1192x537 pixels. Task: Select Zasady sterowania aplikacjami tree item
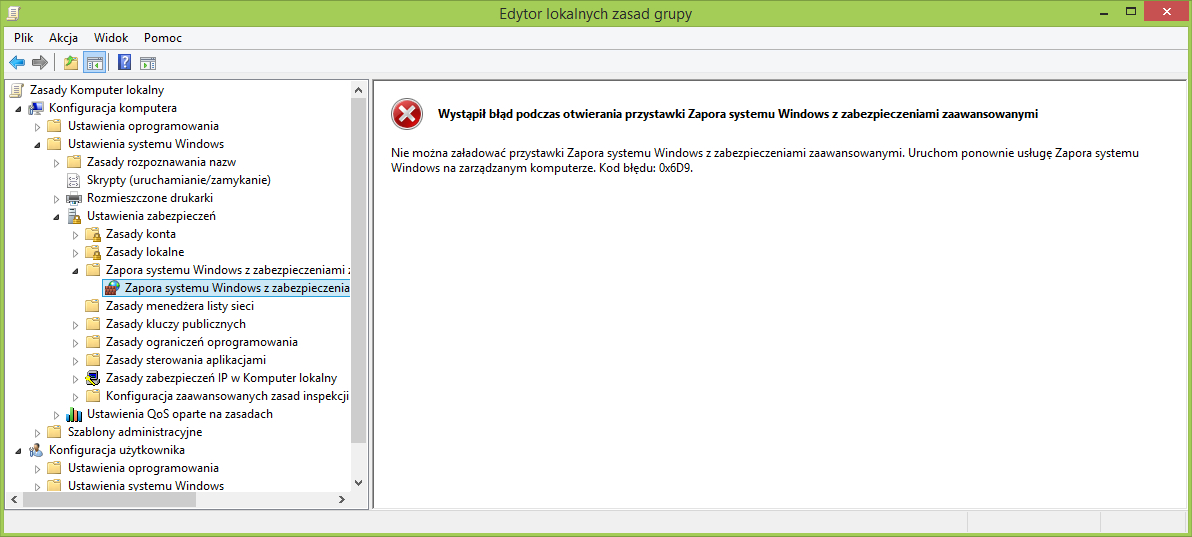pos(185,361)
